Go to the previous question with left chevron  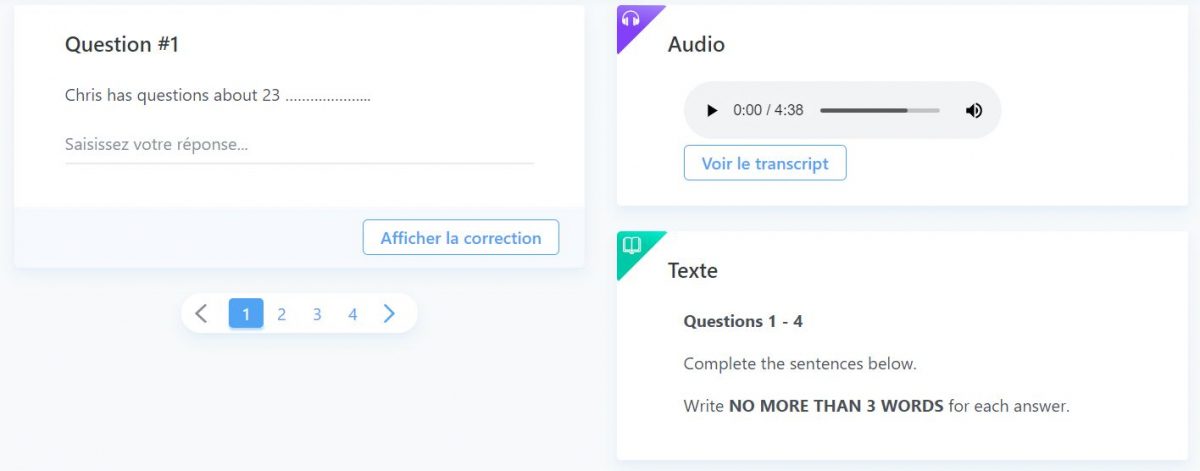coord(201,314)
